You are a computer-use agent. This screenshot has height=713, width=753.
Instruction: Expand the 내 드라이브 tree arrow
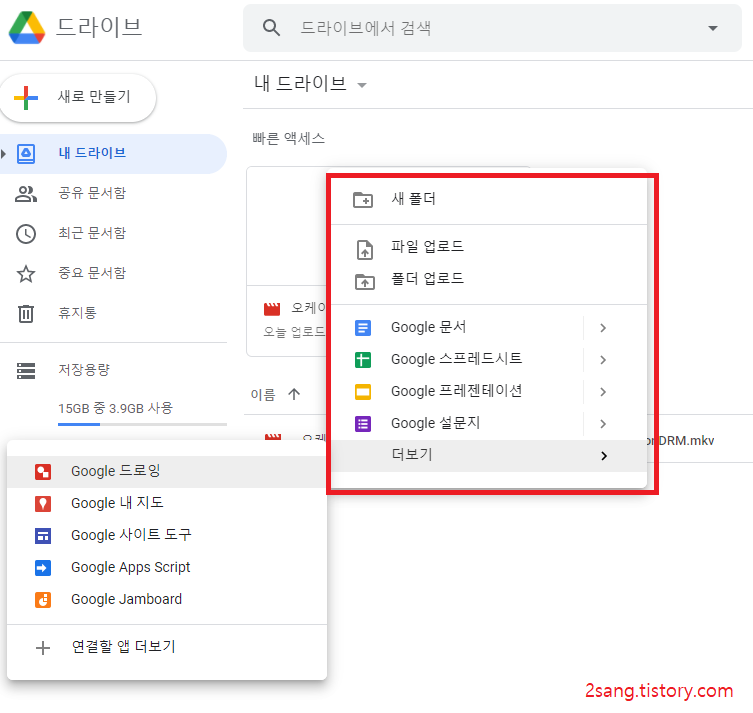pyautogui.click(x=4, y=154)
